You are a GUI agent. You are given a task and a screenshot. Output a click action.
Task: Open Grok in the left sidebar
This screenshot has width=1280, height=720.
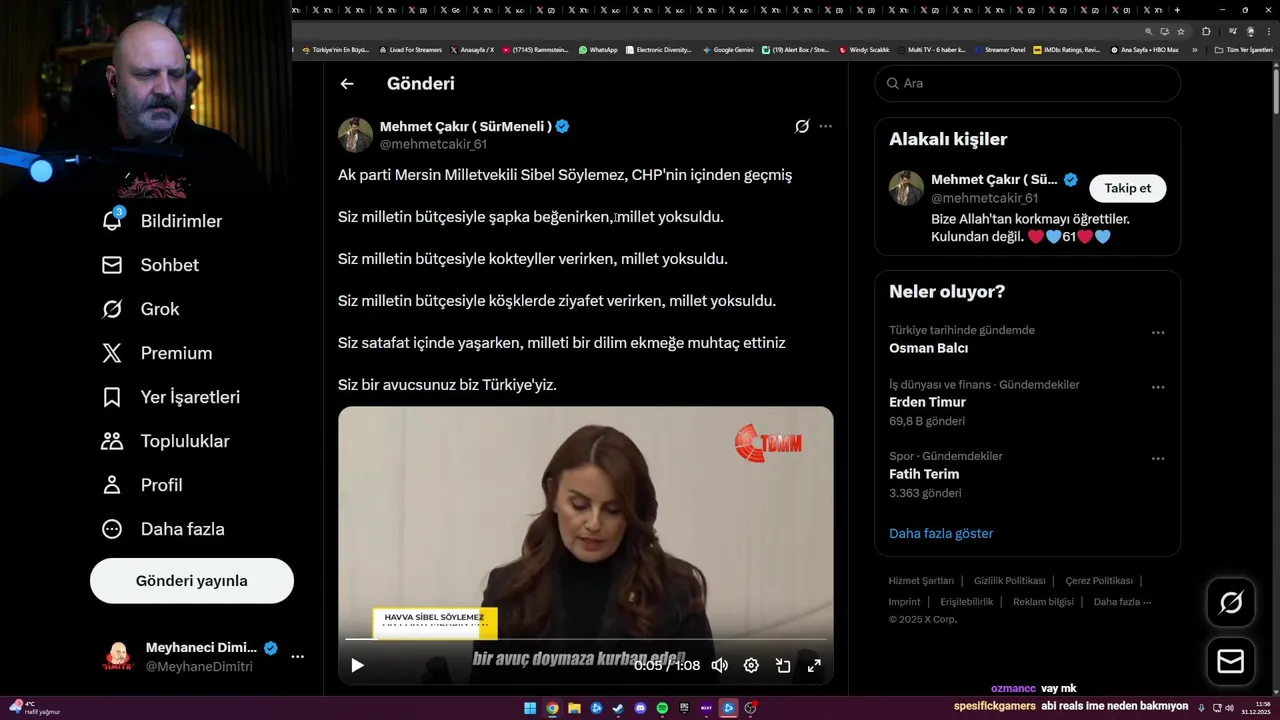click(x=140, y=309)
